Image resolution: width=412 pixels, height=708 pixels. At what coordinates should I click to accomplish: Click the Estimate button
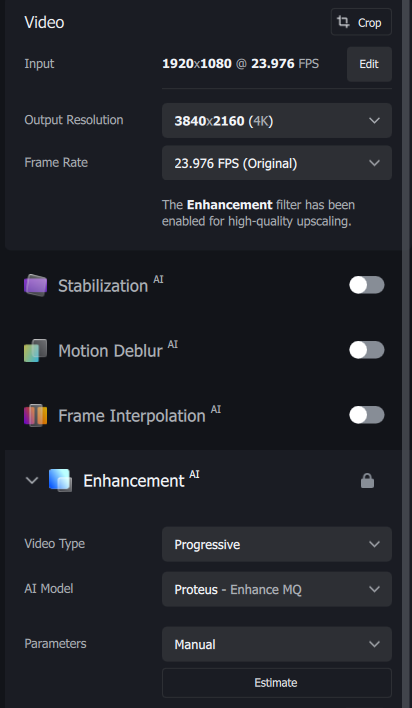276,683
